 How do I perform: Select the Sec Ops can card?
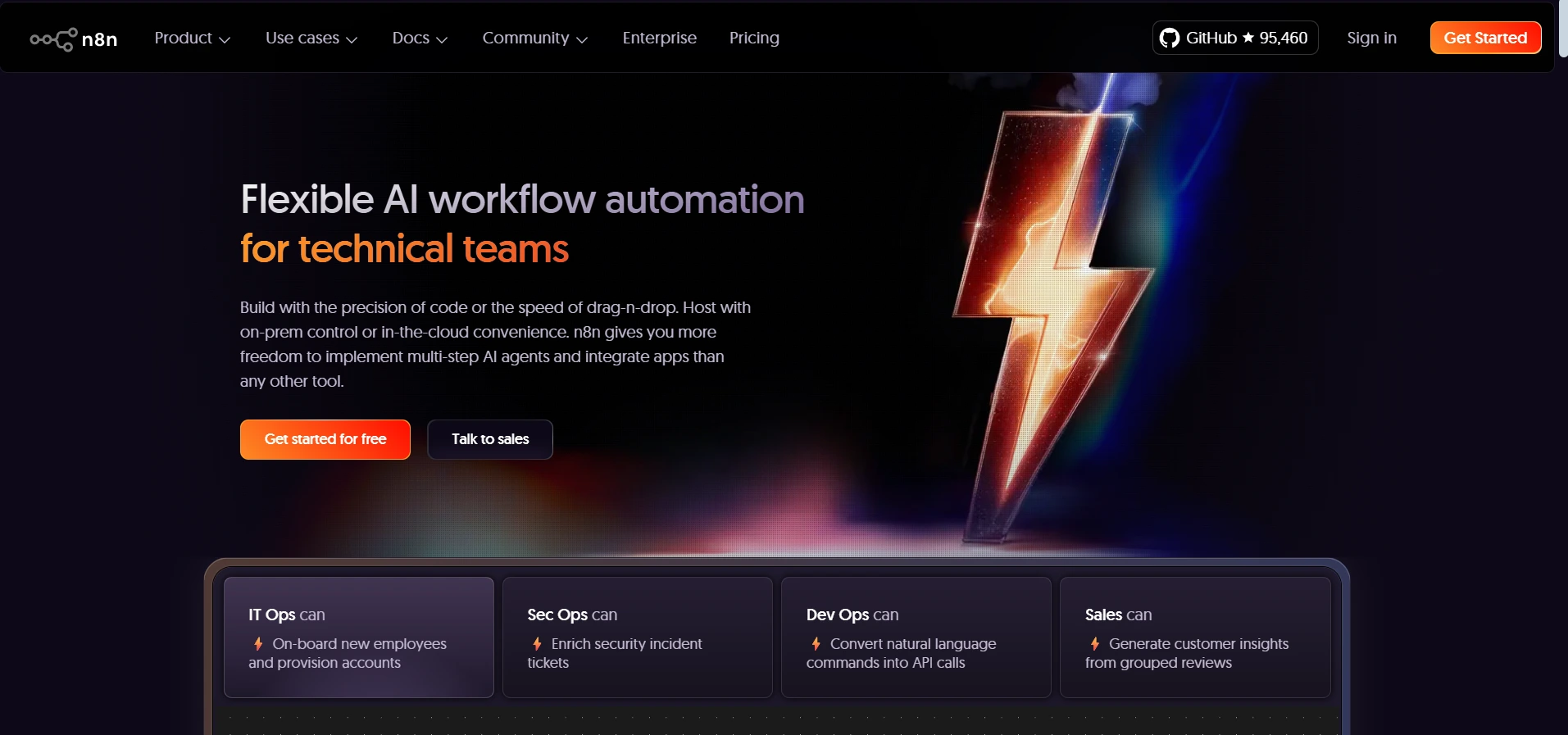[x=637, y=637]
